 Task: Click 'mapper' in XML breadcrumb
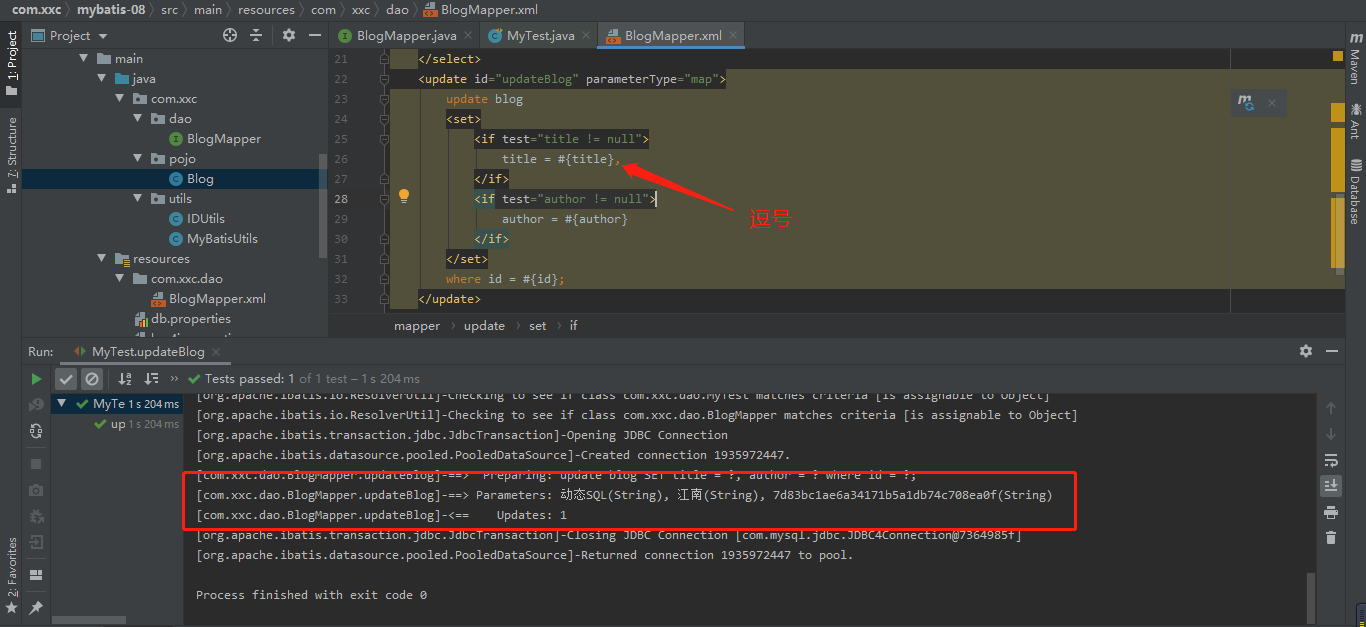(417, 325)
